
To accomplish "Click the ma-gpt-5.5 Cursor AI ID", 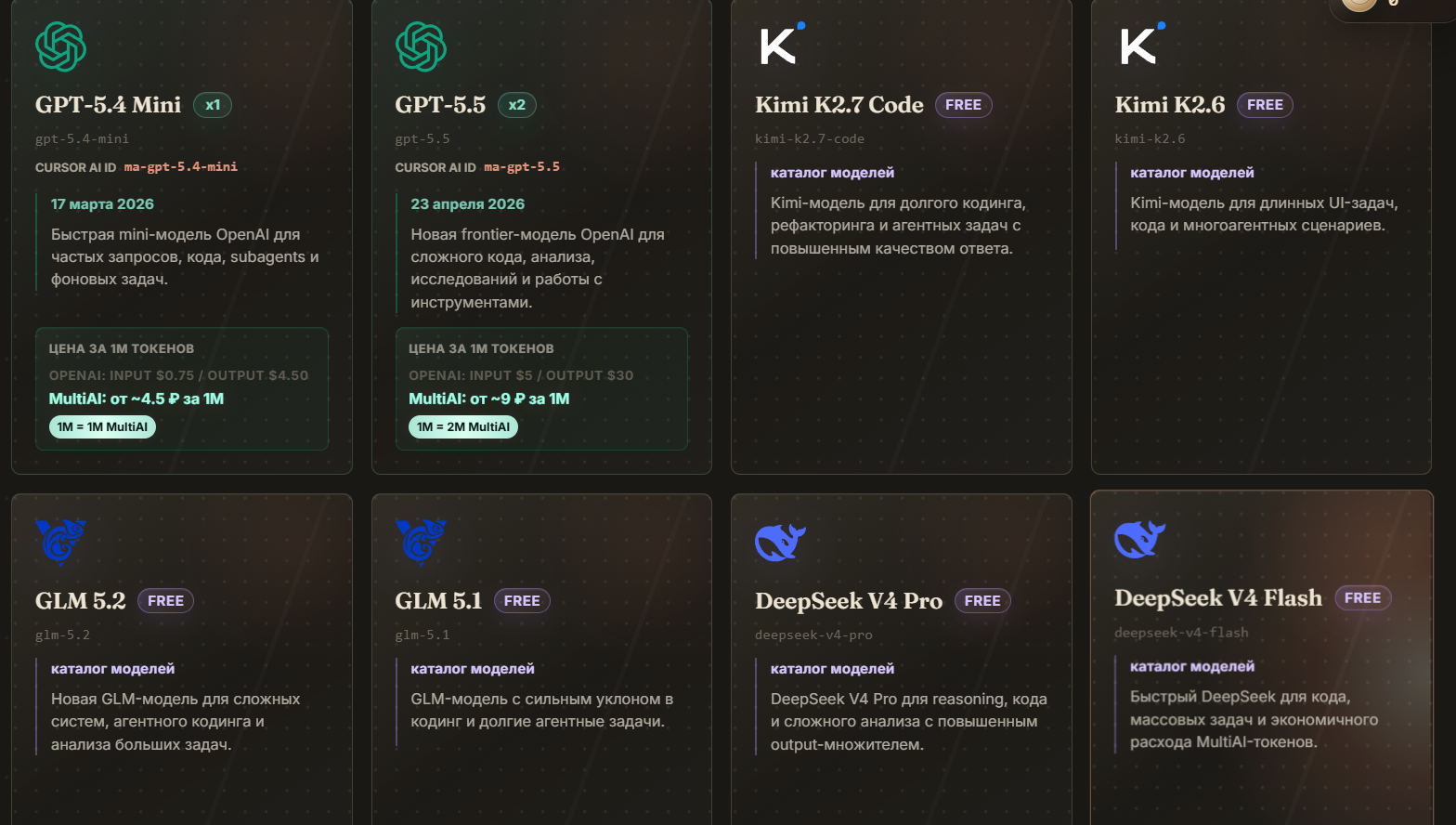I will click(x=522, y=167).
